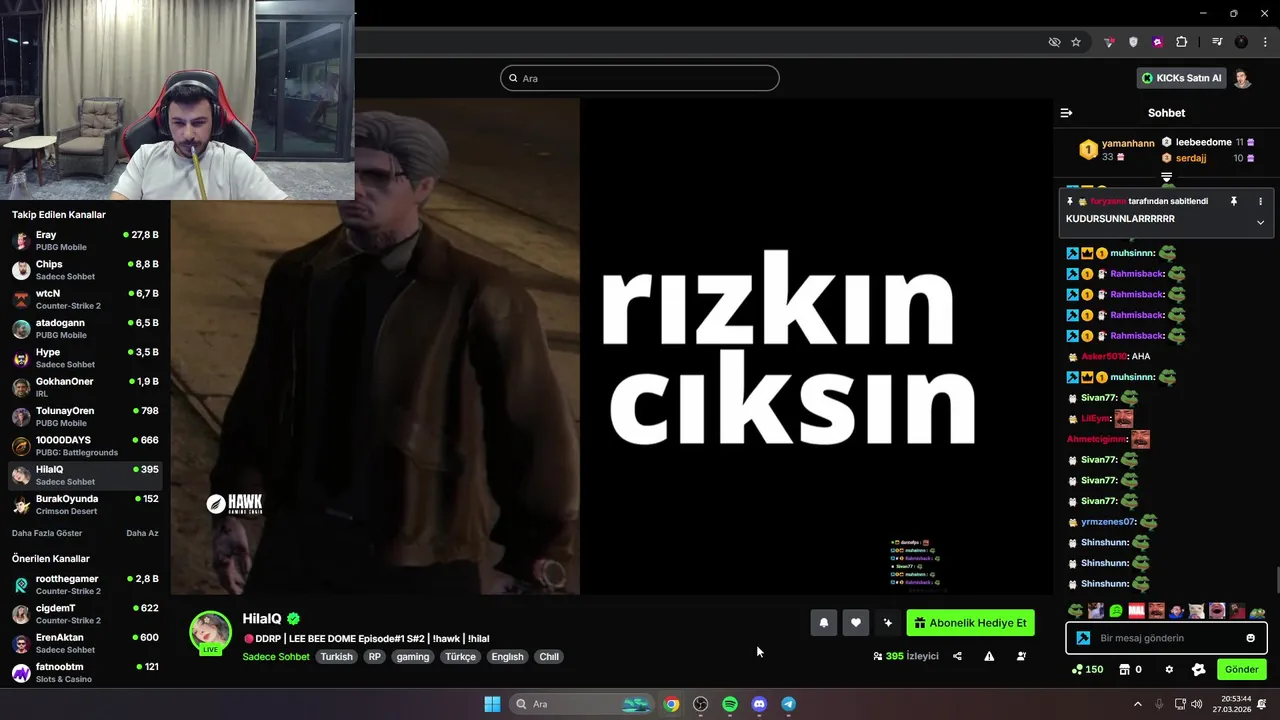The width and height of the screenshot is (1280, 720).
Task: Click the channel points icon showing 150
Action: [1087, 669]
